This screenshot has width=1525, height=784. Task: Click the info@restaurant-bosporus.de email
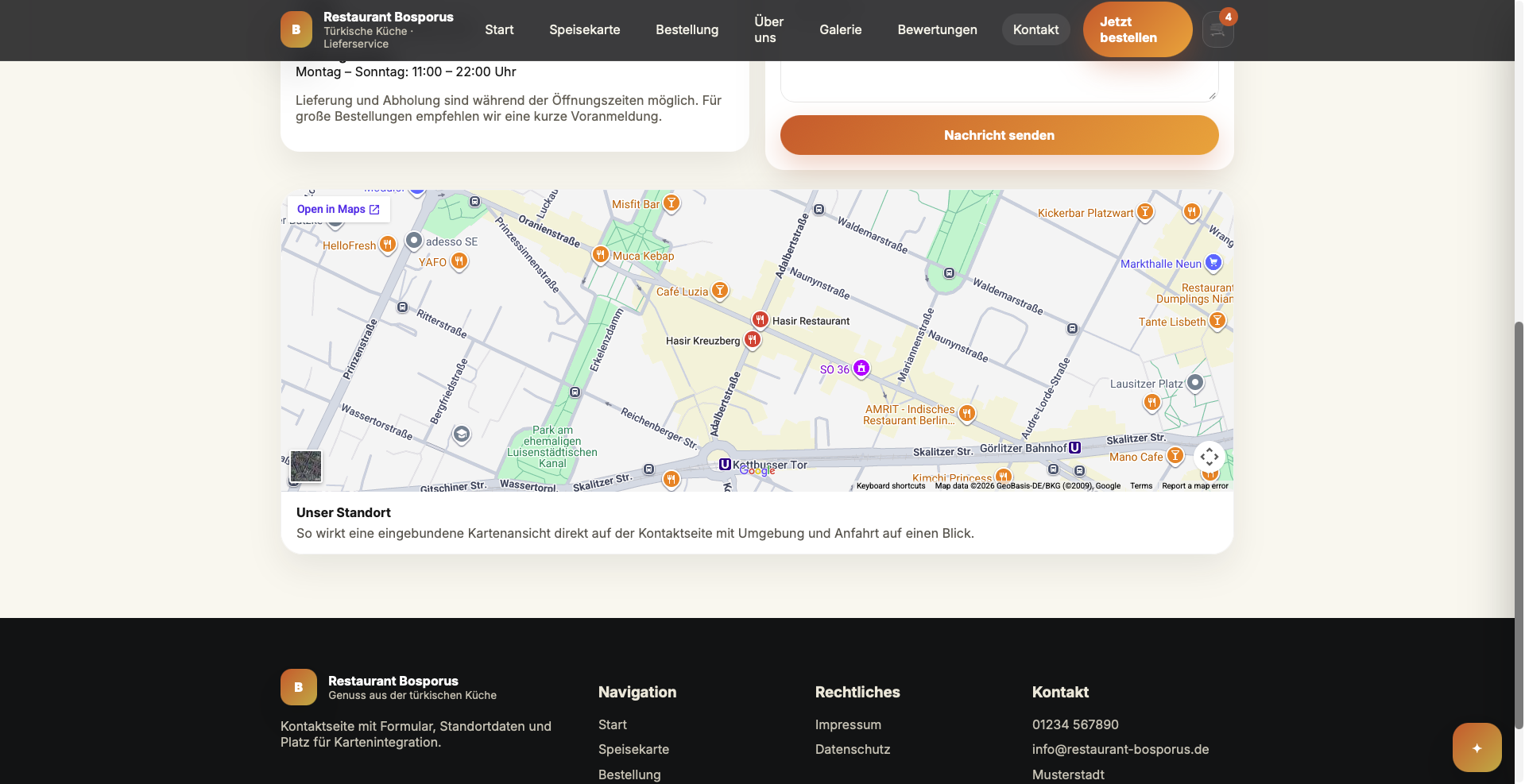click(x=1121, y=749)
